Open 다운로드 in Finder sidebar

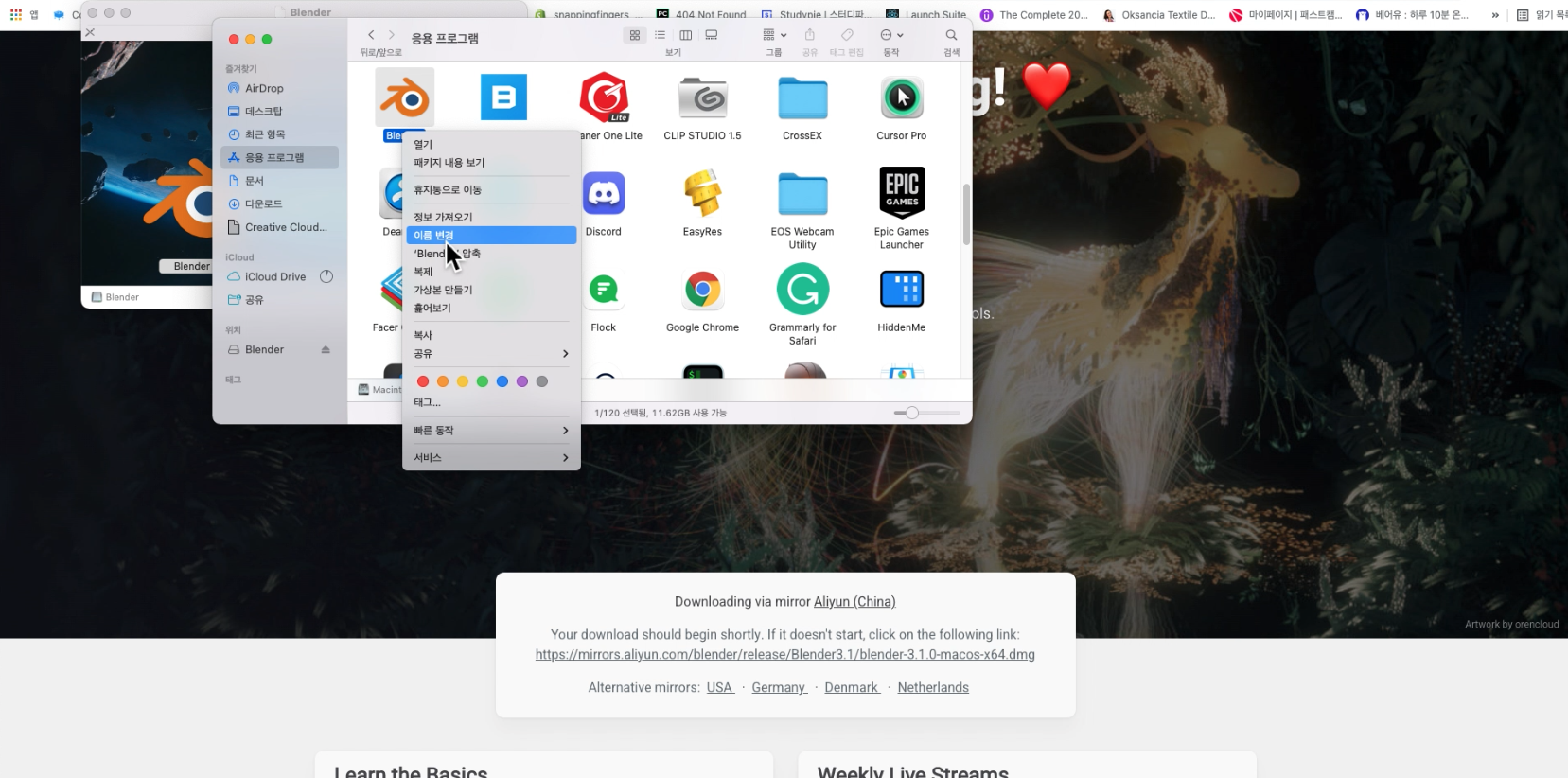[x=279, y=203]
